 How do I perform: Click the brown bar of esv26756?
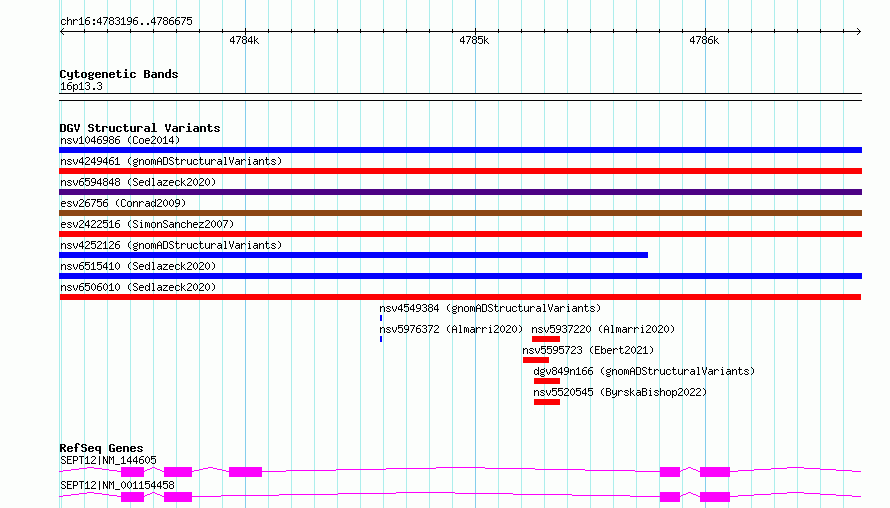460,213
